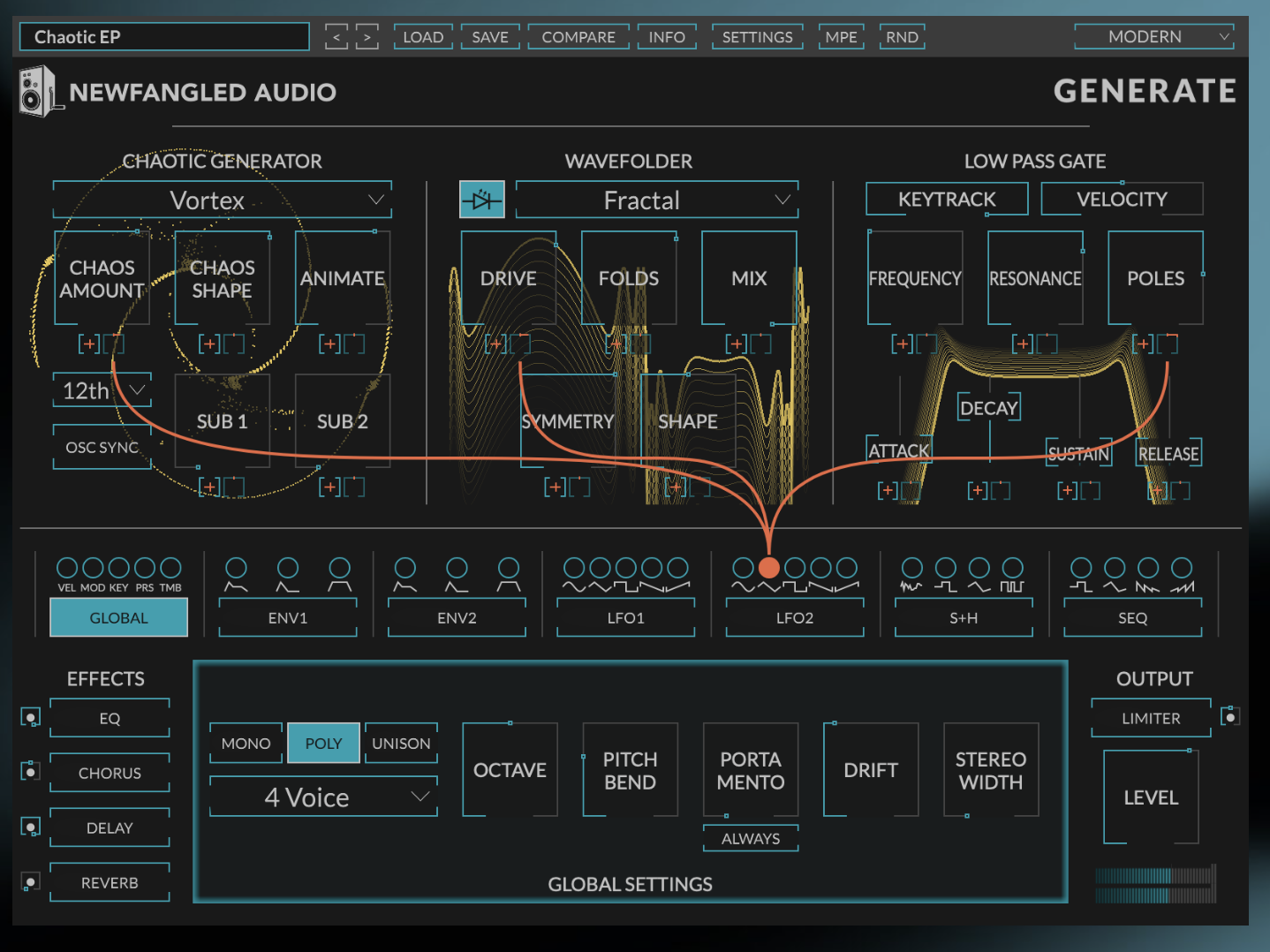Switch to the ENV2 tab
Image resolution: width=1270 pixels, height=952 pixels.
coord(457,617)
